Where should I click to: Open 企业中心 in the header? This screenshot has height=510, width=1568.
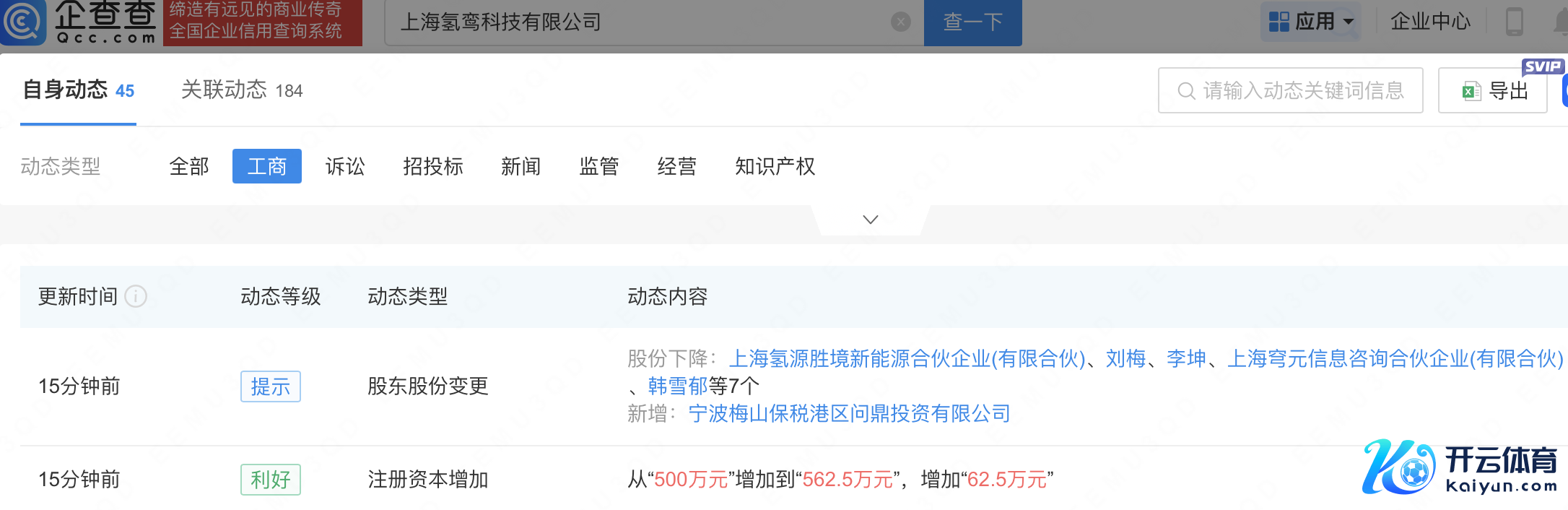tap(1430, 22)
